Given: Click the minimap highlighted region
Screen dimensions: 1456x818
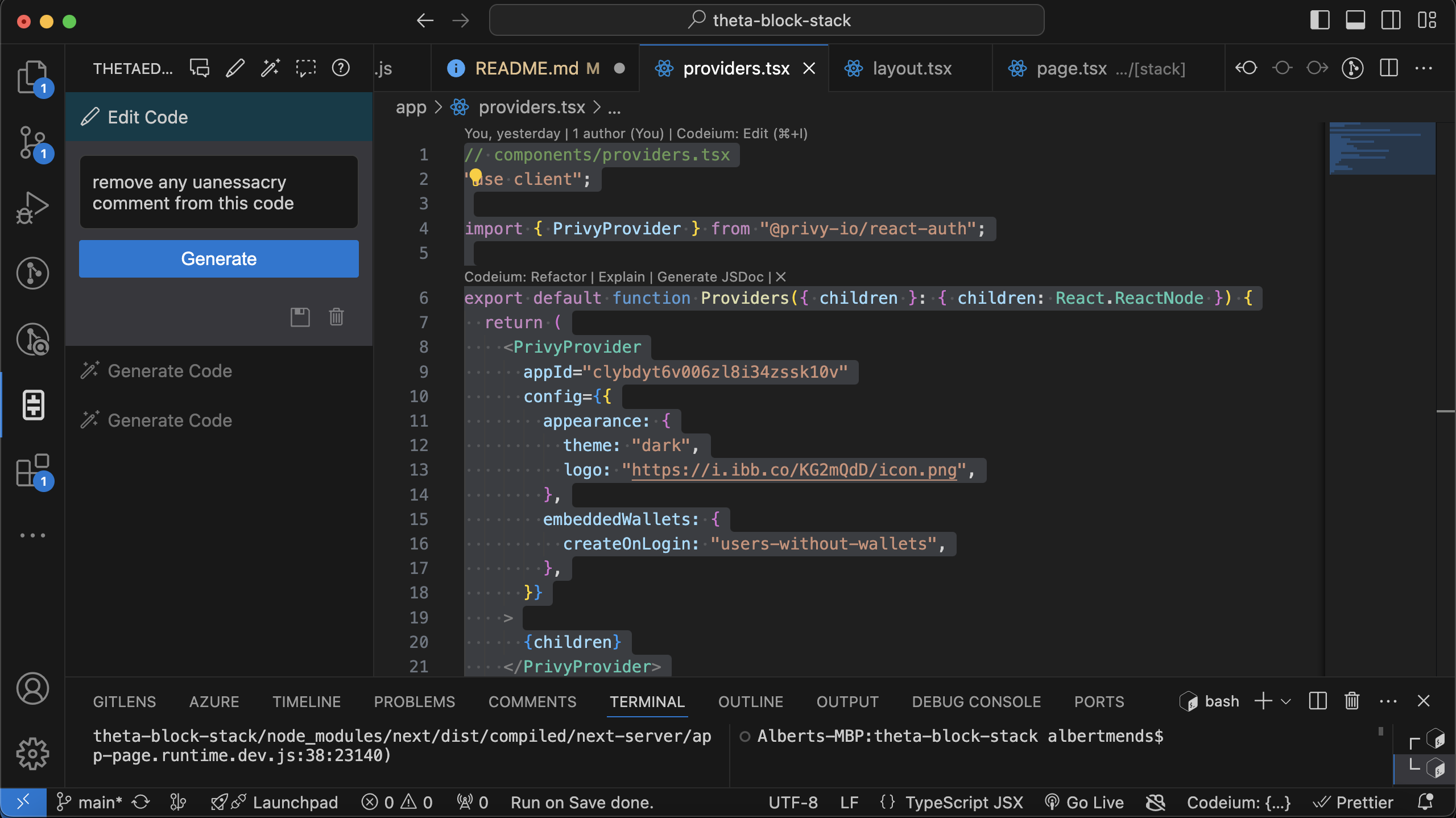Looking at the screenshot, I should pos(1382,148).
